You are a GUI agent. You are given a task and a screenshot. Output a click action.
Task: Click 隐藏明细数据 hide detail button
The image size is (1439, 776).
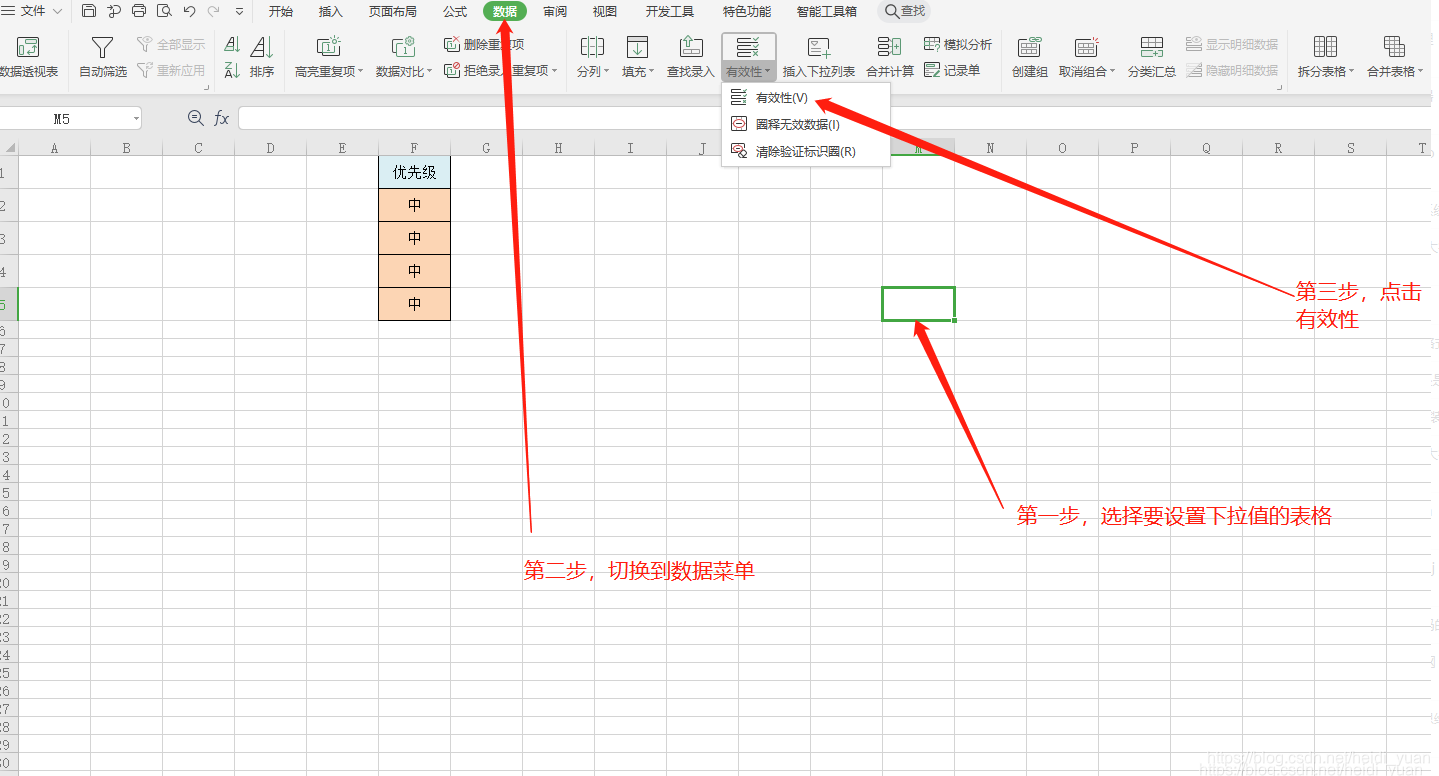(1232, 71)
